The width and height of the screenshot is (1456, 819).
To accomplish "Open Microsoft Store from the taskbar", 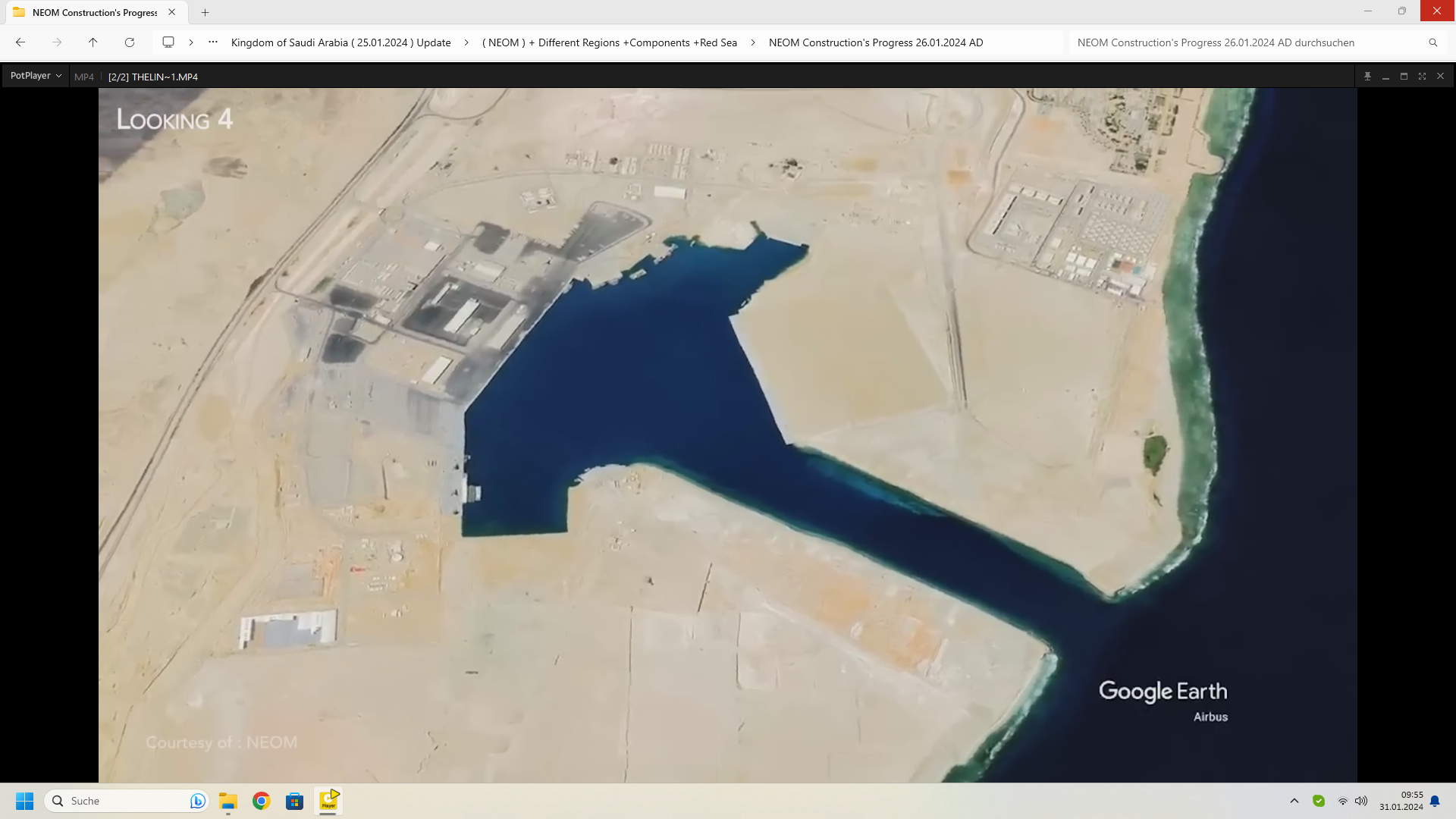I will pos(295,801).
